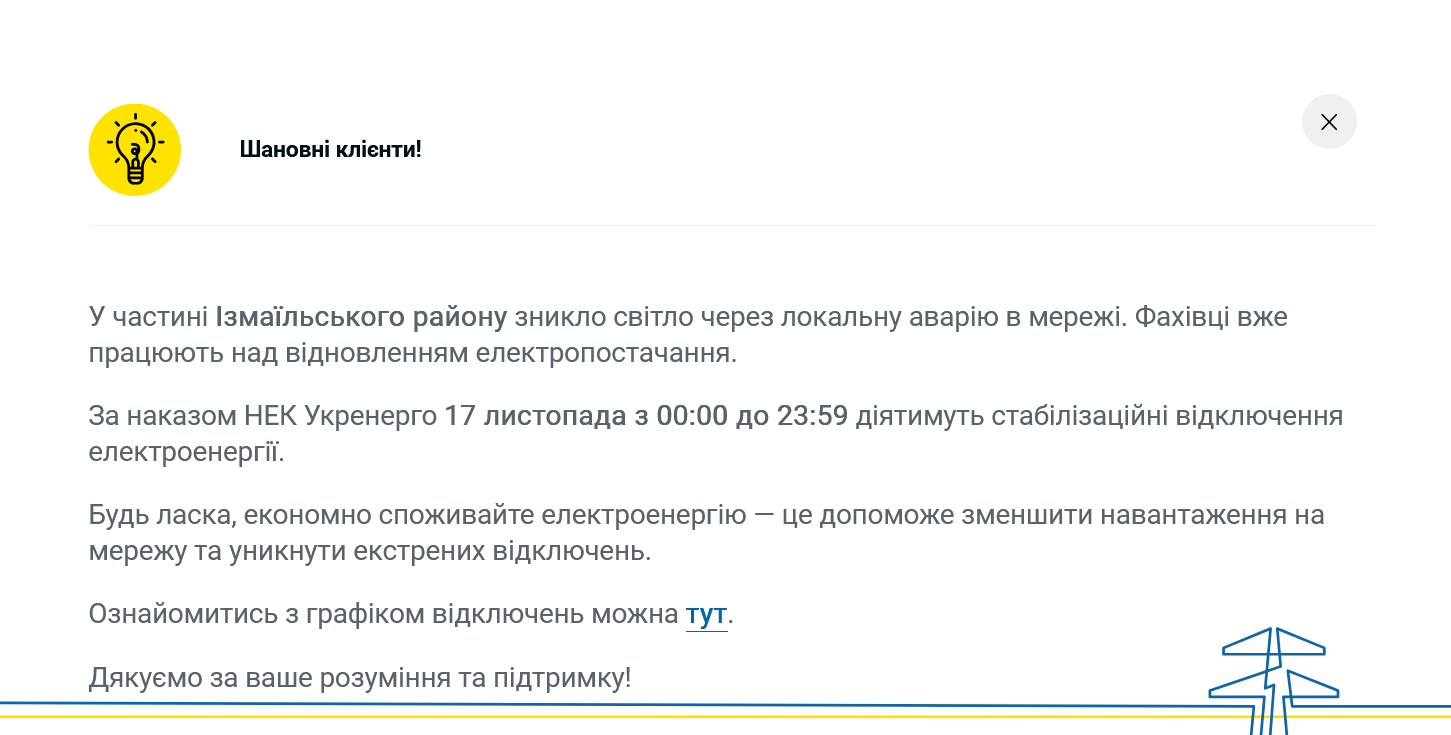Click the Дякуємо за ваше розуміння line
The height and width of the screenshot is (735, 1451).
coord(360,676)
